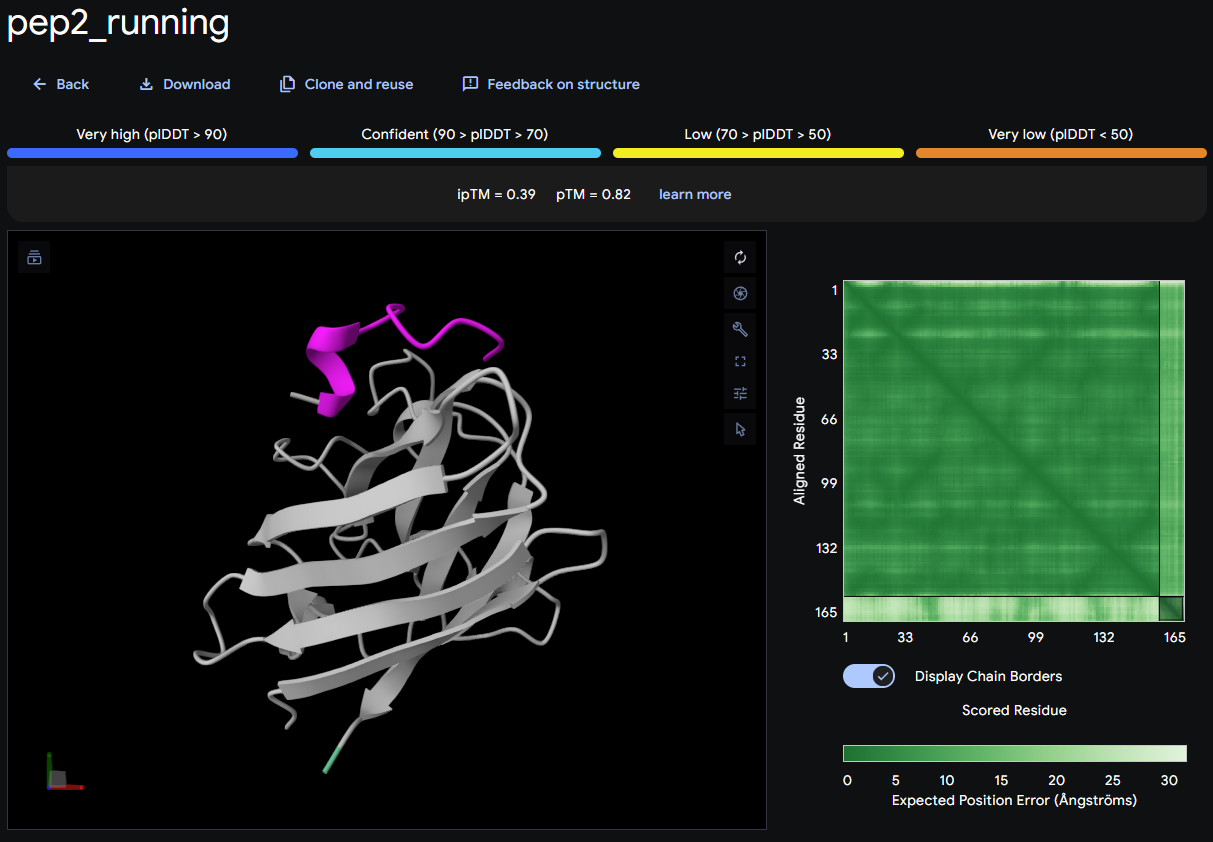Give Feedback on structure
1213x842 pixels.
pos(551,84)
